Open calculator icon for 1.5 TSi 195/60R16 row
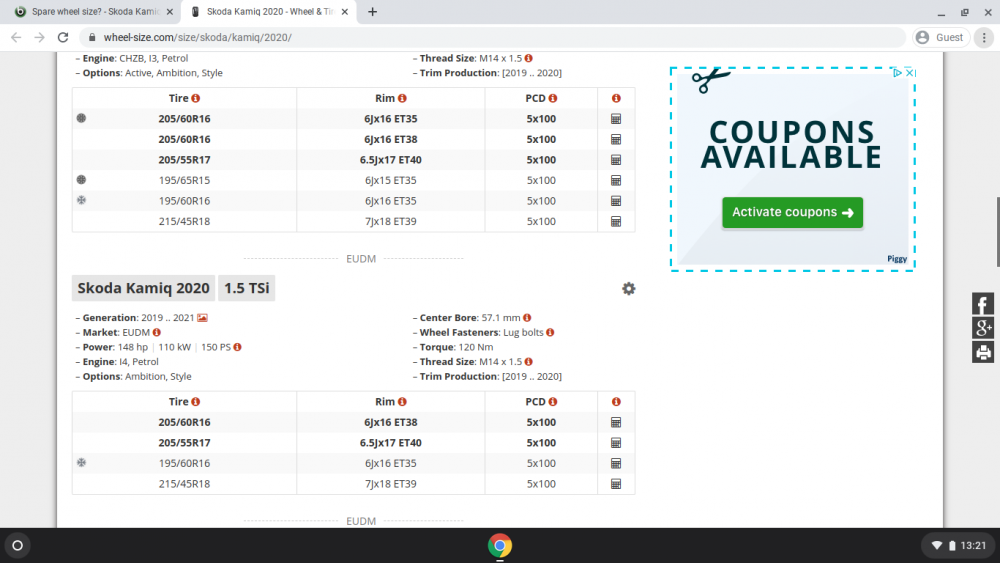 tap(615, 463)
